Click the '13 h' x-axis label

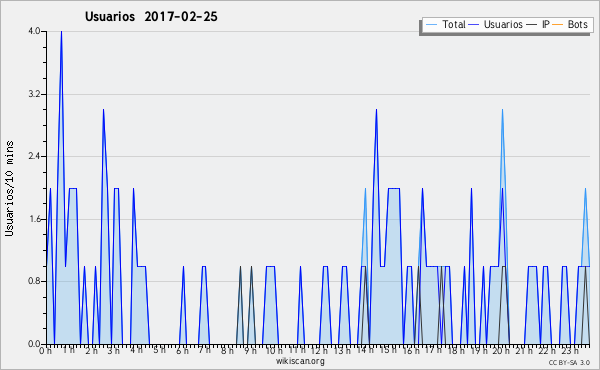(342, 351)
